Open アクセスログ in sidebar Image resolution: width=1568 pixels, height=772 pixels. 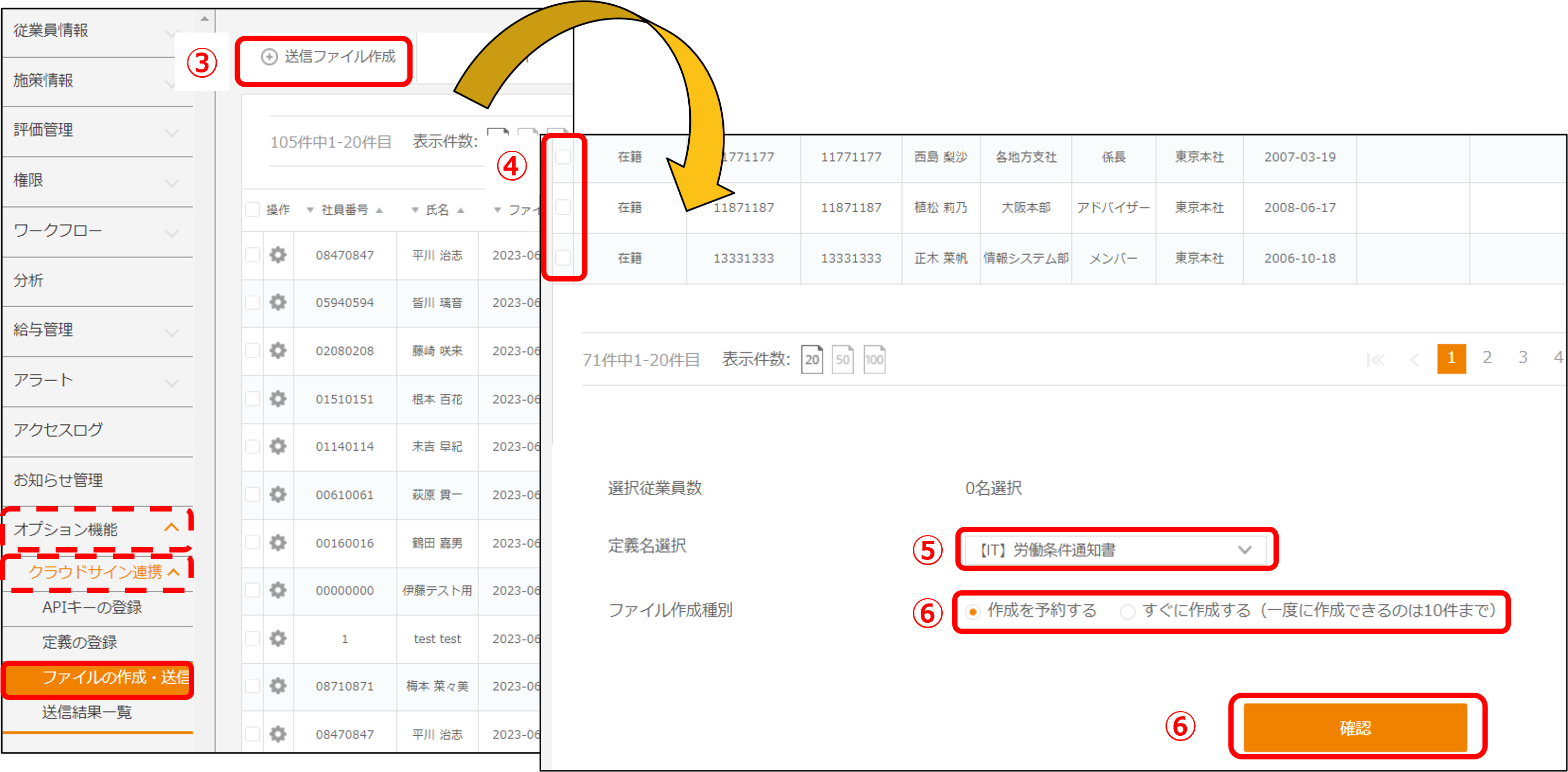(x=98, y=431)
